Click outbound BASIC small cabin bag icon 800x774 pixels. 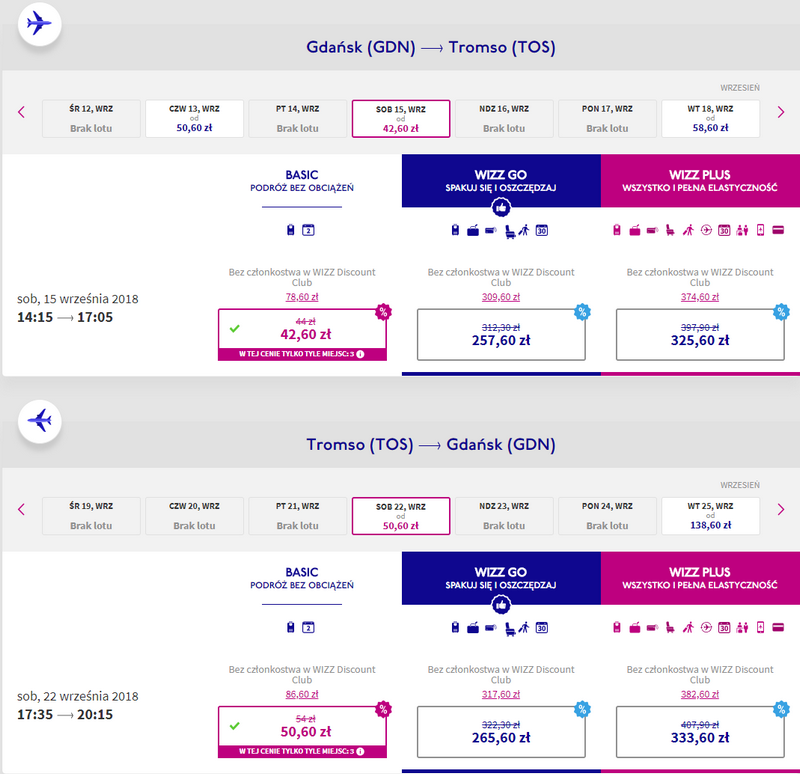tap(291, 230)
